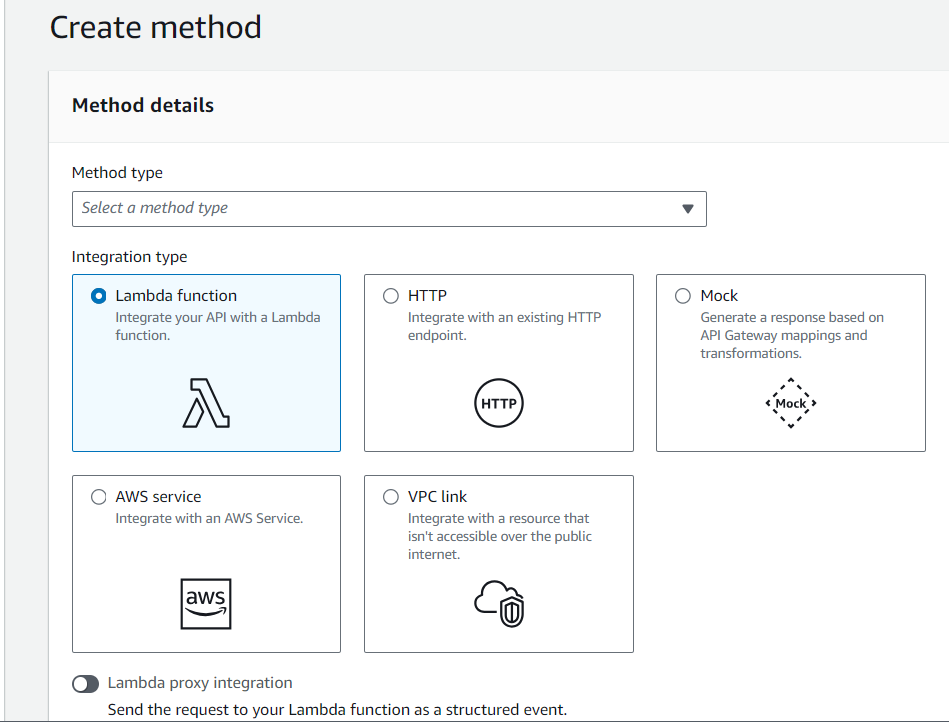Select the HTTP integration radio button
Image resolution: width=949 pixels, height=722 pixels.
click(391, 296)
